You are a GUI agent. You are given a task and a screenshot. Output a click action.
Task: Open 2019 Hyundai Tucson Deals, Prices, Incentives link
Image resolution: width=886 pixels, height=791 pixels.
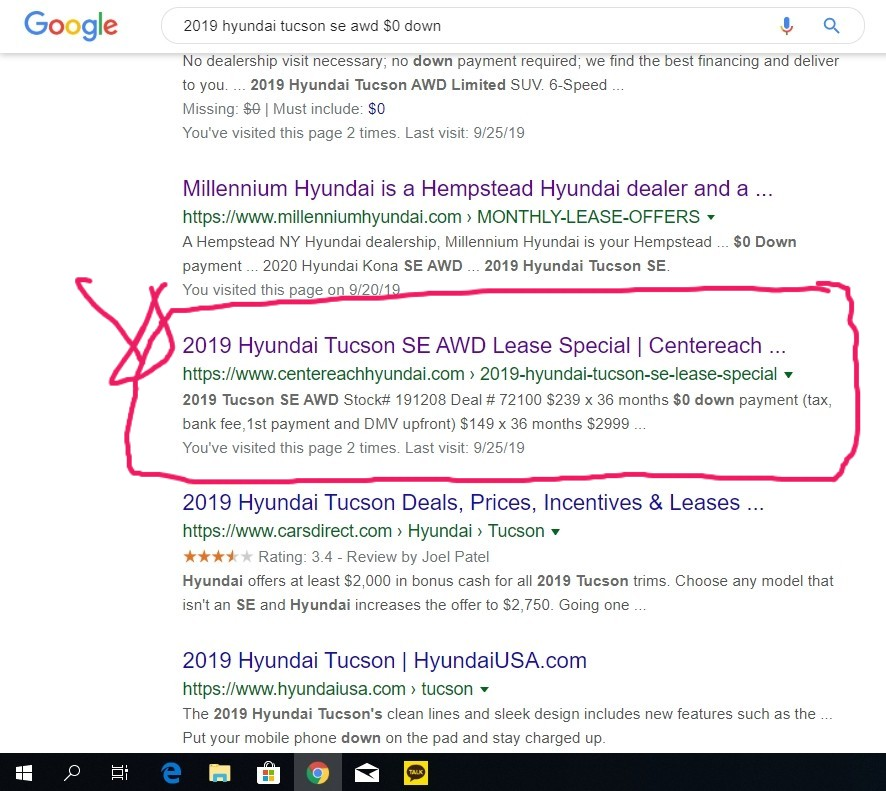tap(473, 502)
